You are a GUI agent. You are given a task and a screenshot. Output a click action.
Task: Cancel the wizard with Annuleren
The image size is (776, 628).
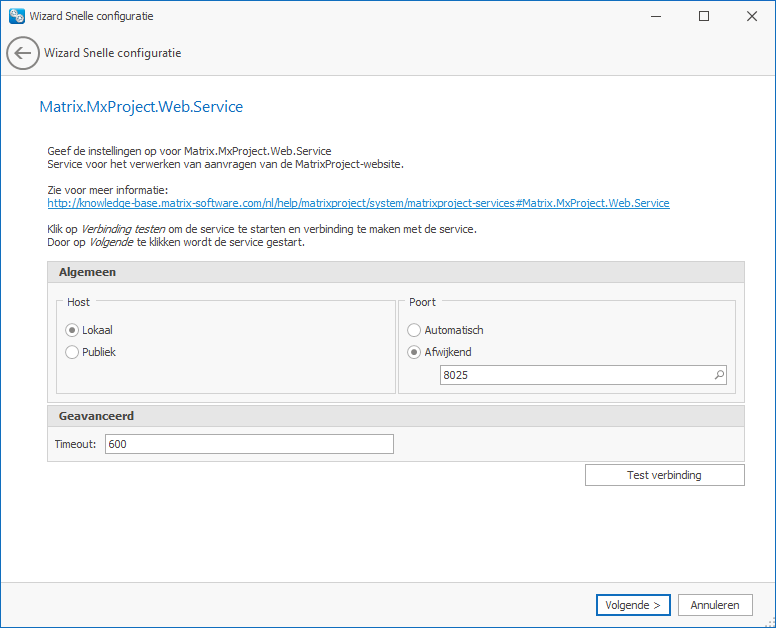coord(715,605)
